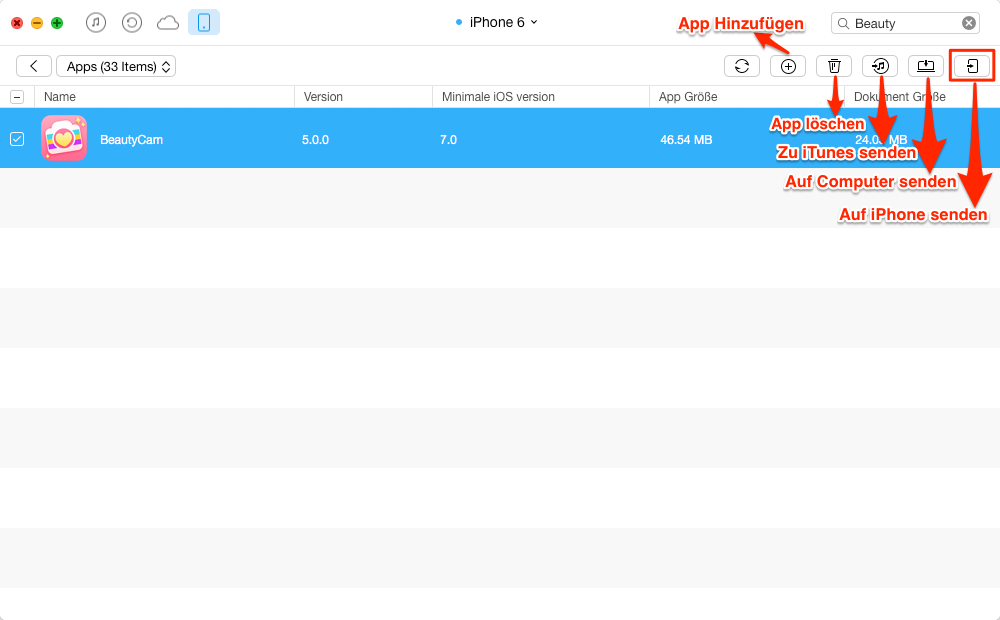The height and width of the screenshot is (620, 1000).
Task: Select the BeautyCam name text
Action: tap(131, 140)
